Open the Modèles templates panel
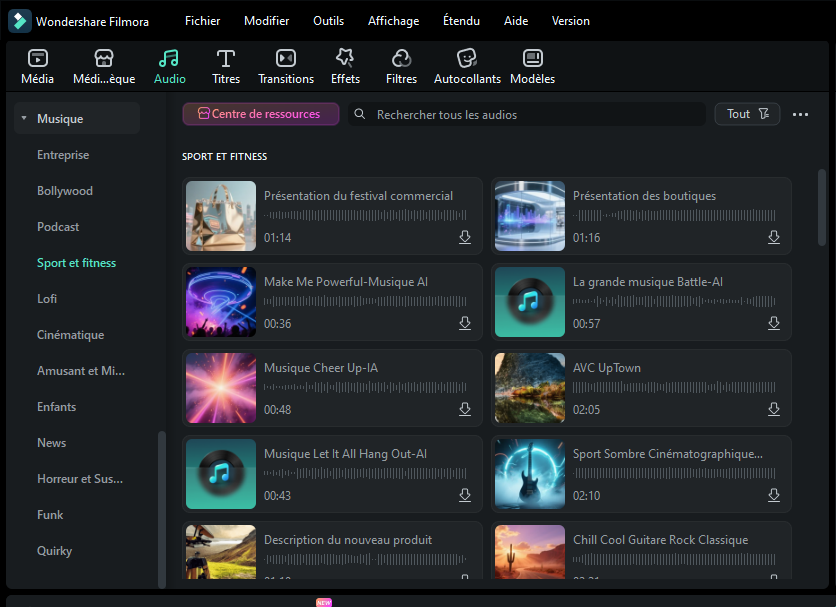 (x=532, y=59)
